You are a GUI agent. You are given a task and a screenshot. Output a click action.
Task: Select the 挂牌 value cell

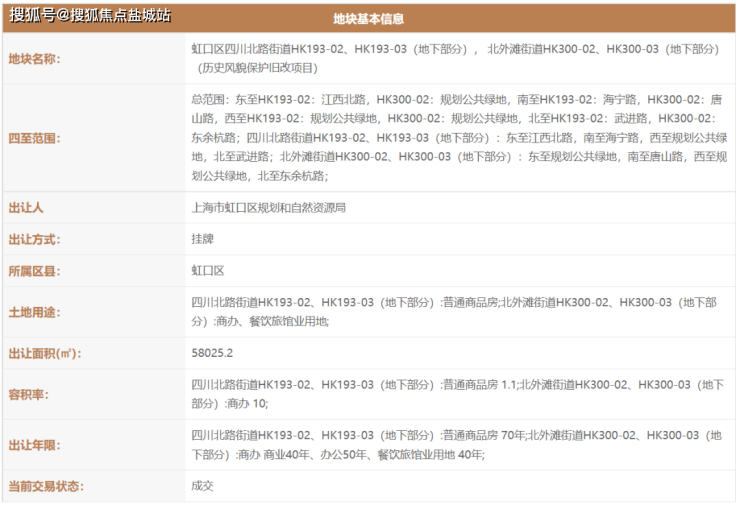203,239
